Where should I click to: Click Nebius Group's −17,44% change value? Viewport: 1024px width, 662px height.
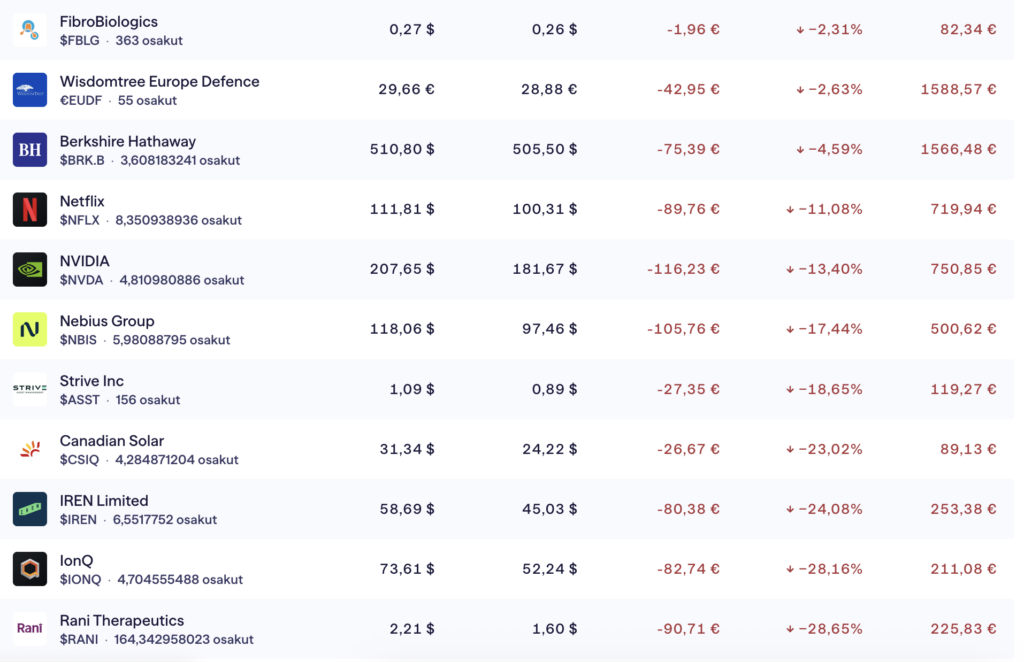830,329
